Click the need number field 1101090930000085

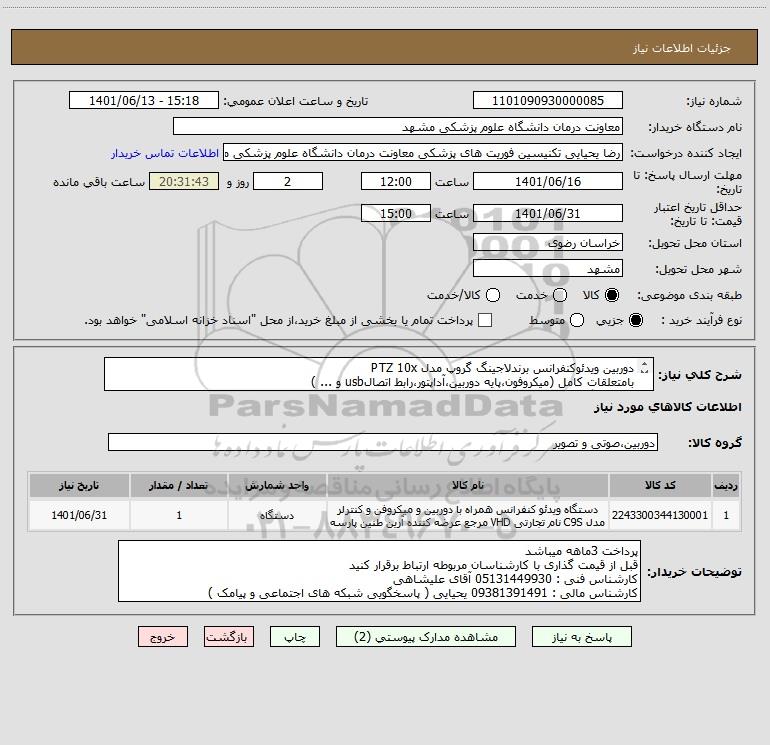[x=548, y=101]
